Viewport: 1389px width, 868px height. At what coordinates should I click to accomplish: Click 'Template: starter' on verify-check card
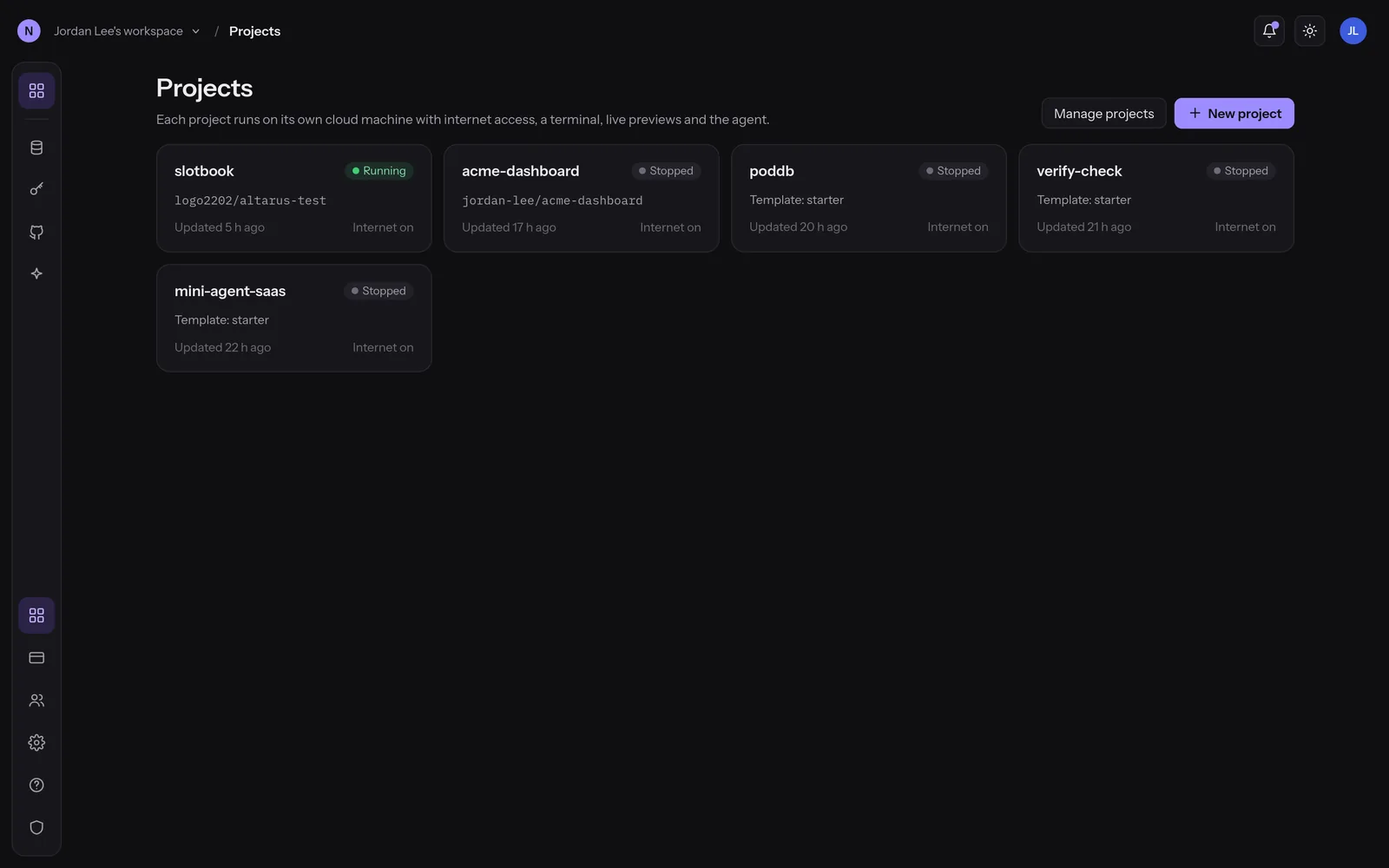[x=1083, y=200]
